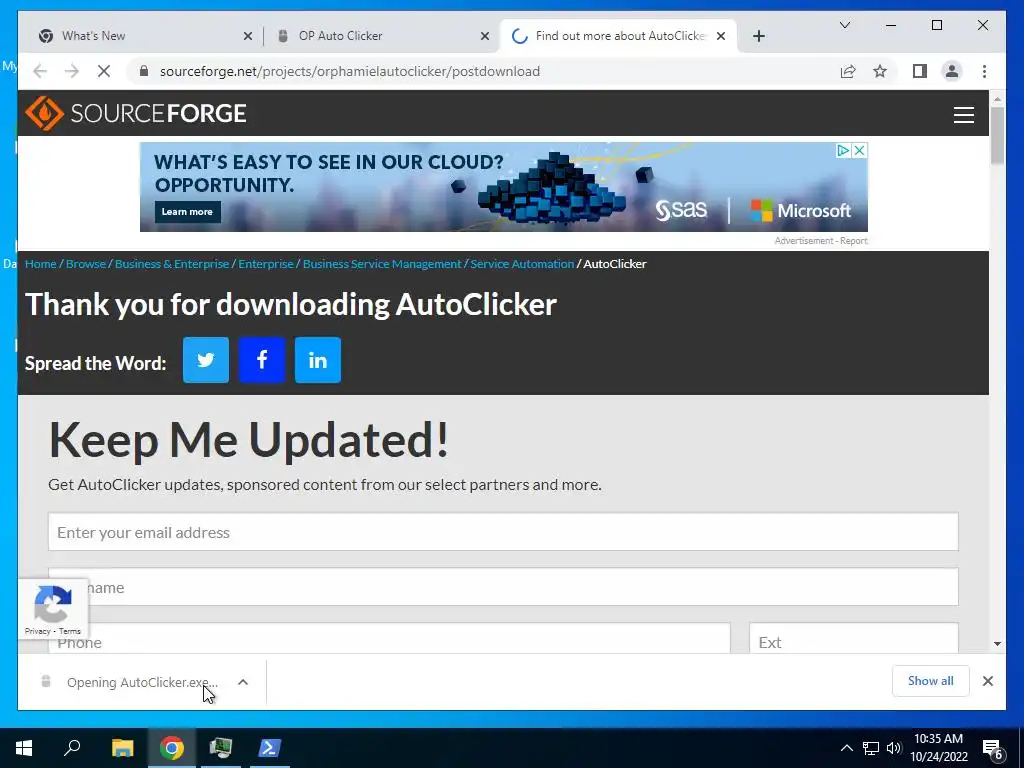Open the Browse breadcrumb link

click(x=86, y=264)
